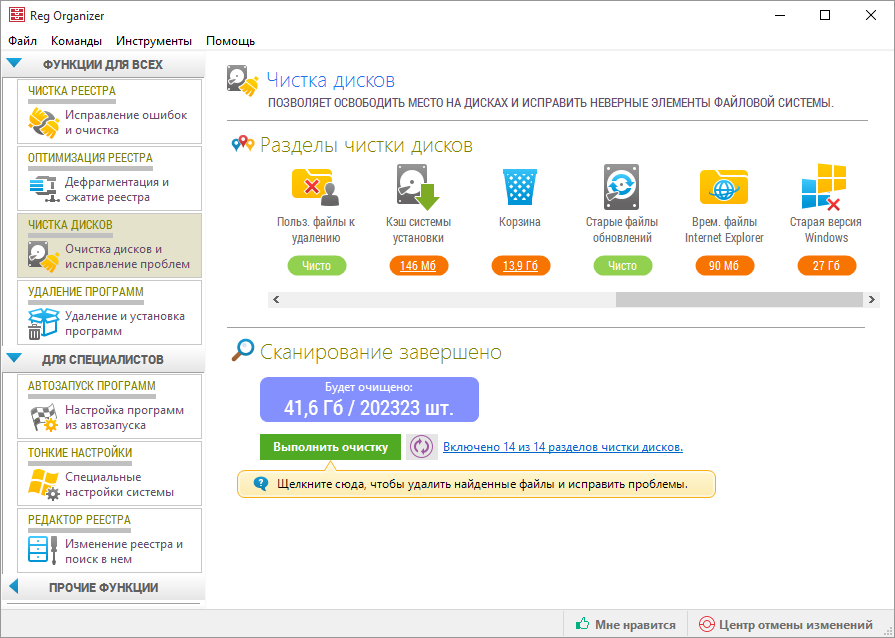Open the Инструменты menu
The height and width of the screenshot is (638, 895).
coord(153,41)
